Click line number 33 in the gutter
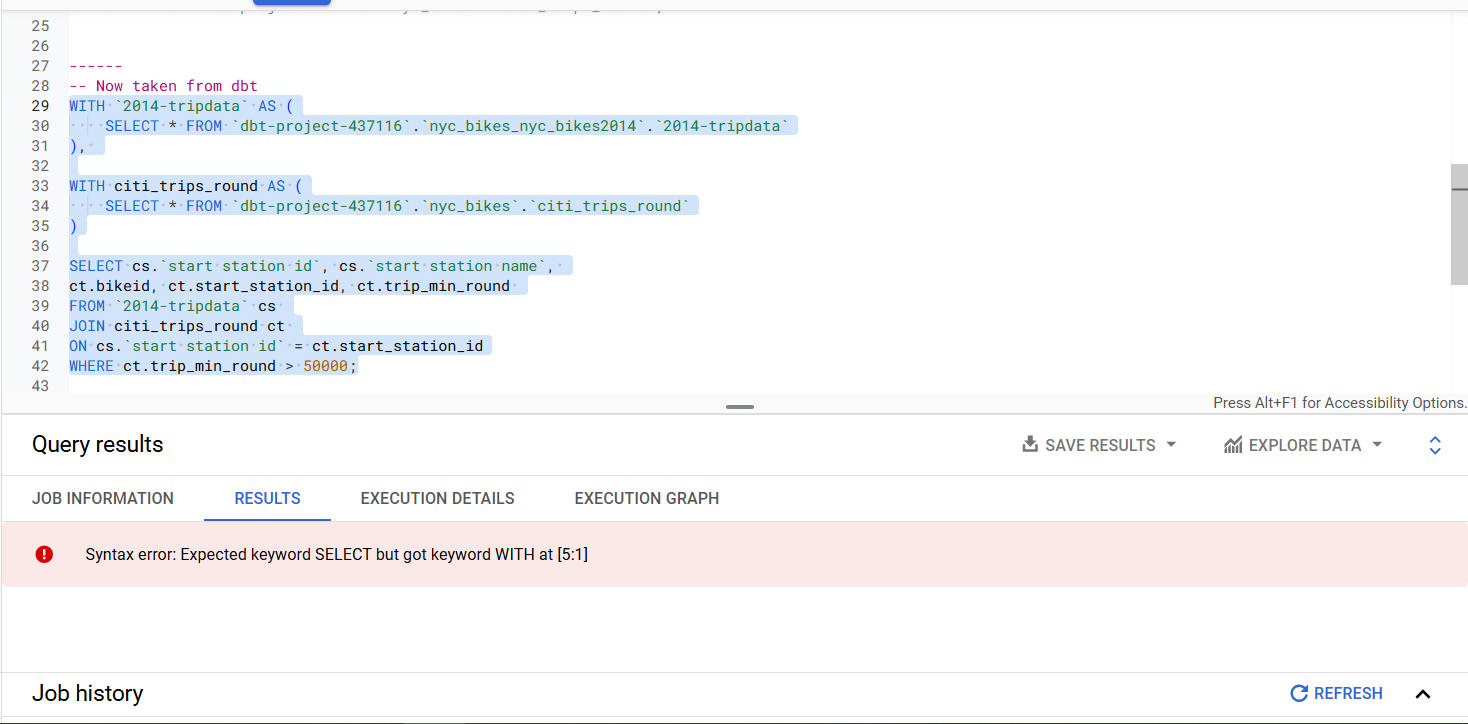Screen dimensions: 1468x724 40,186
